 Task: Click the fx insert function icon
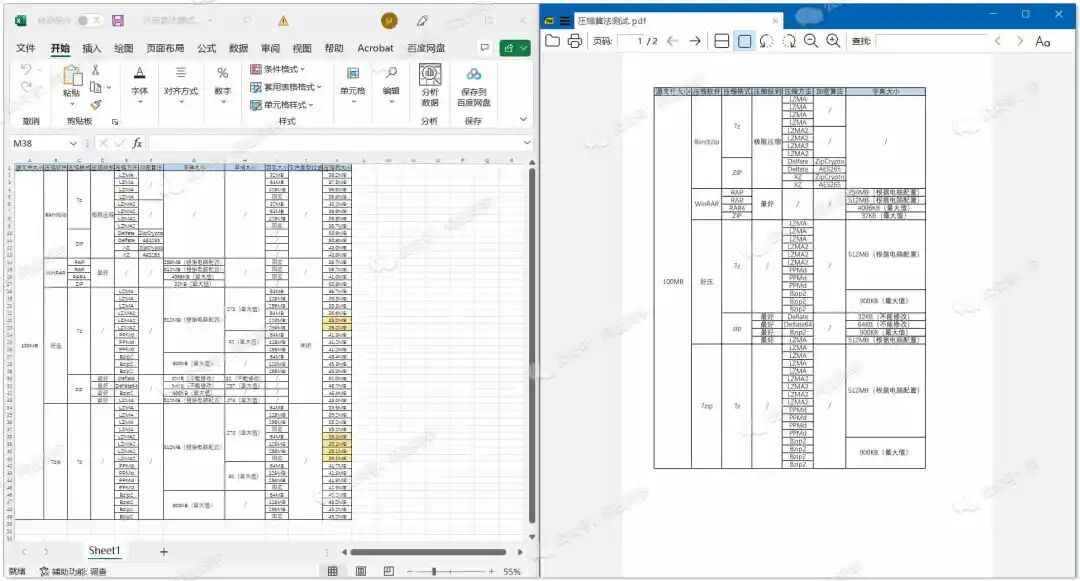pos(137,143)
